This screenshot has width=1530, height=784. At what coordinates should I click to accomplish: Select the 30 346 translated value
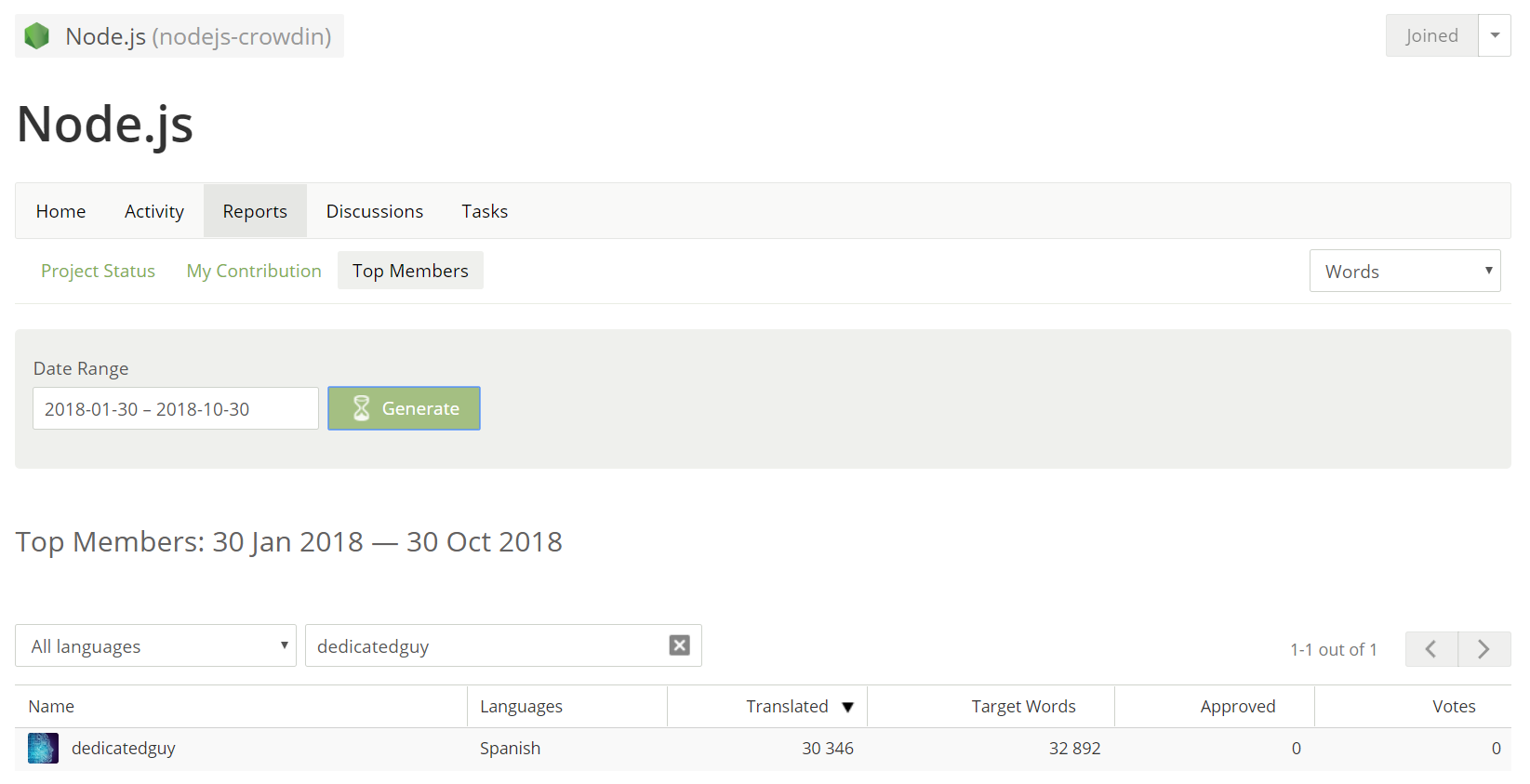pyautogui.click(x=828, y=748)
